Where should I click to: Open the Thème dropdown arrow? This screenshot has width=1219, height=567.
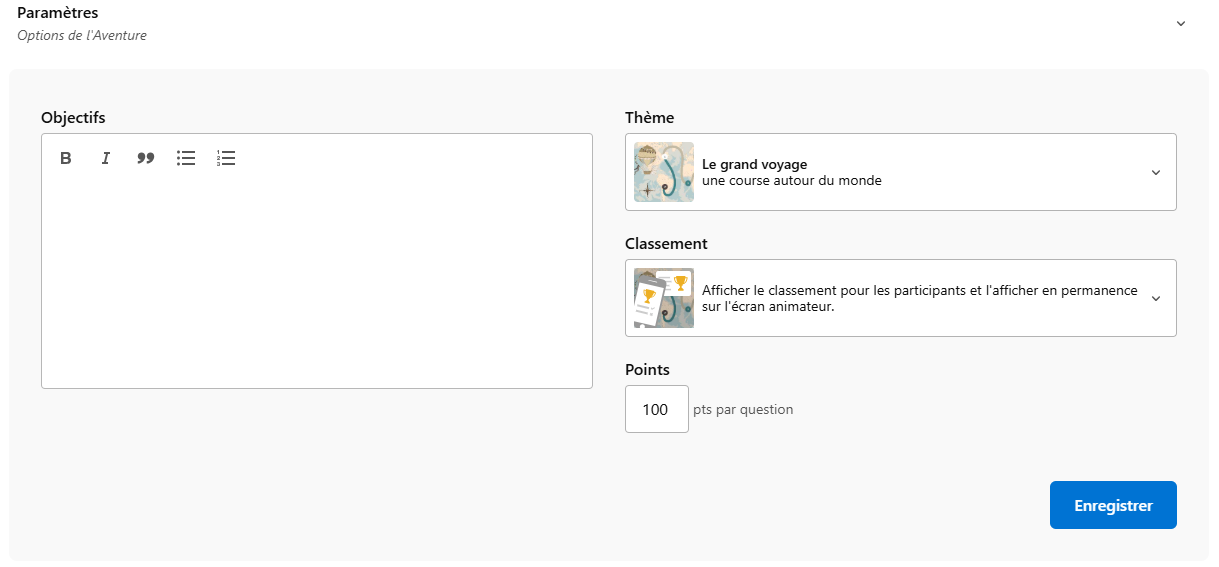tap(1156, 172)
